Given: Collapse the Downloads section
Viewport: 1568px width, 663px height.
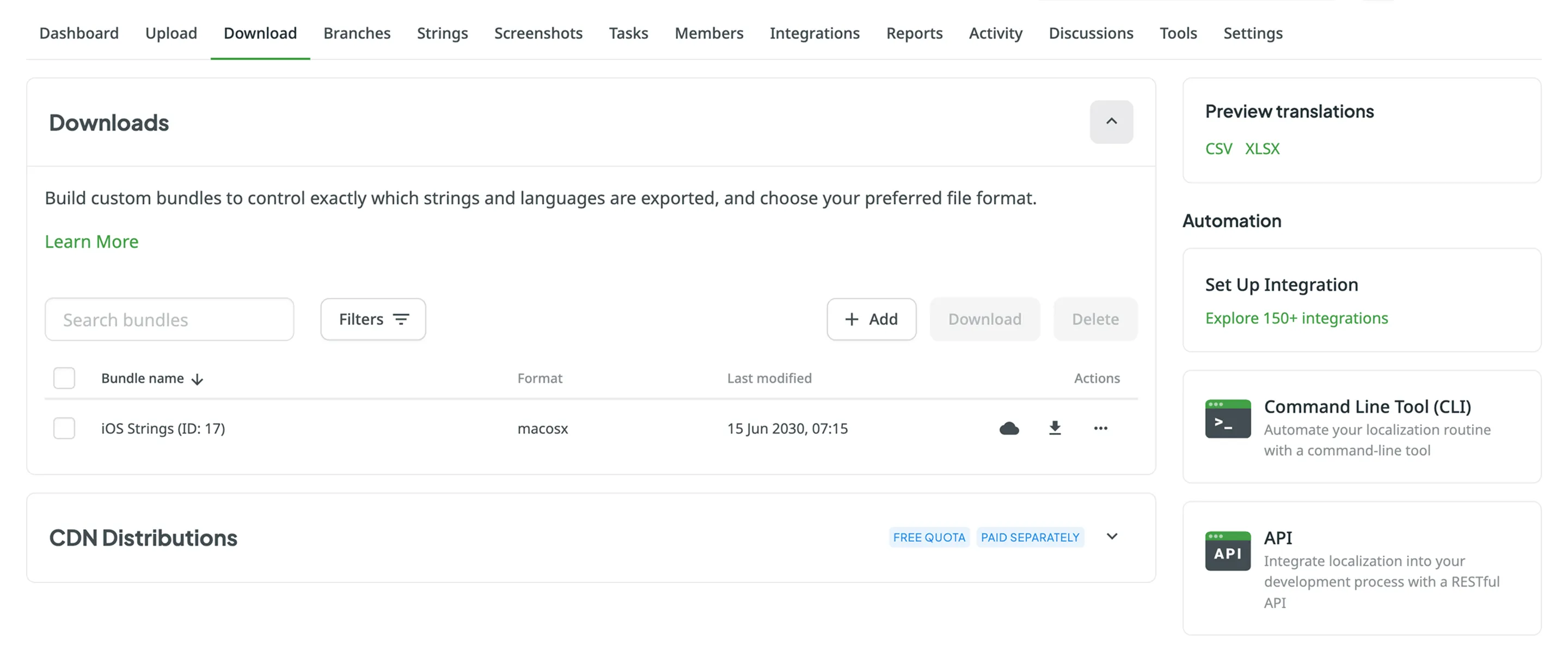Looking at the screenshot, I should 1111,122.
